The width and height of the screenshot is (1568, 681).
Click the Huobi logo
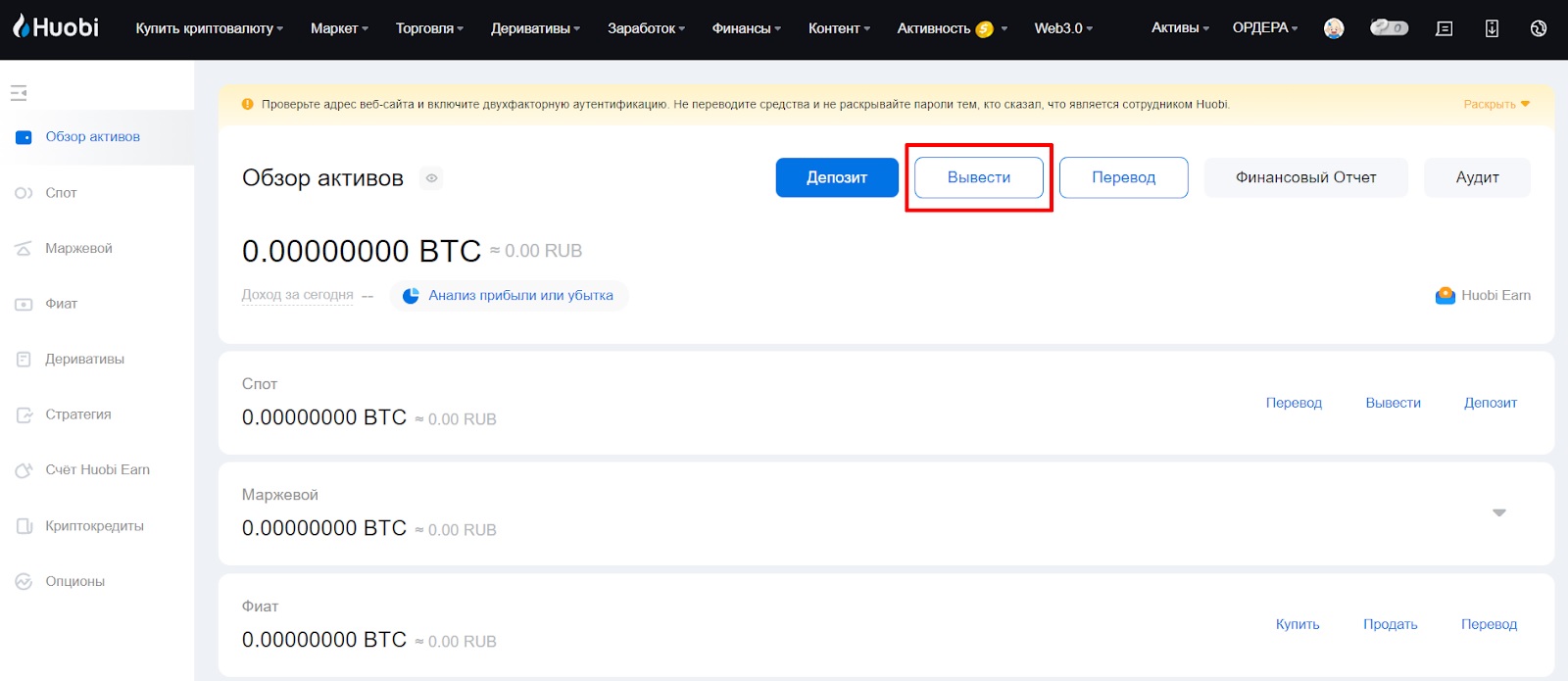(x=56, y=27)
